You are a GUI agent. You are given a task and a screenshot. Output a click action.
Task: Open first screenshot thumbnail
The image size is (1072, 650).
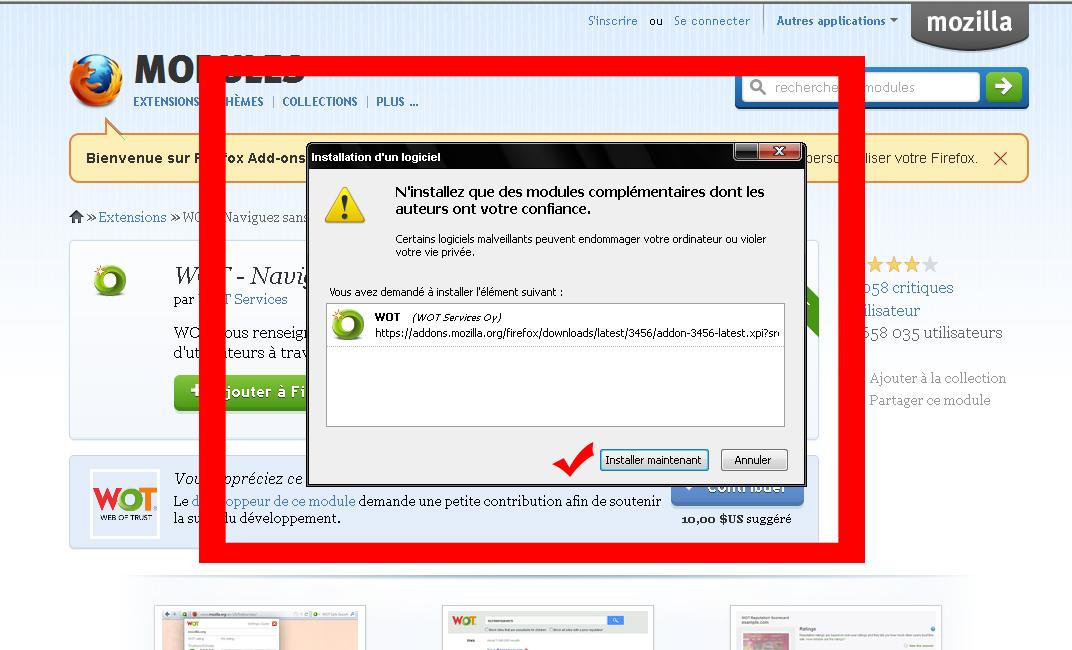[260, 627]
